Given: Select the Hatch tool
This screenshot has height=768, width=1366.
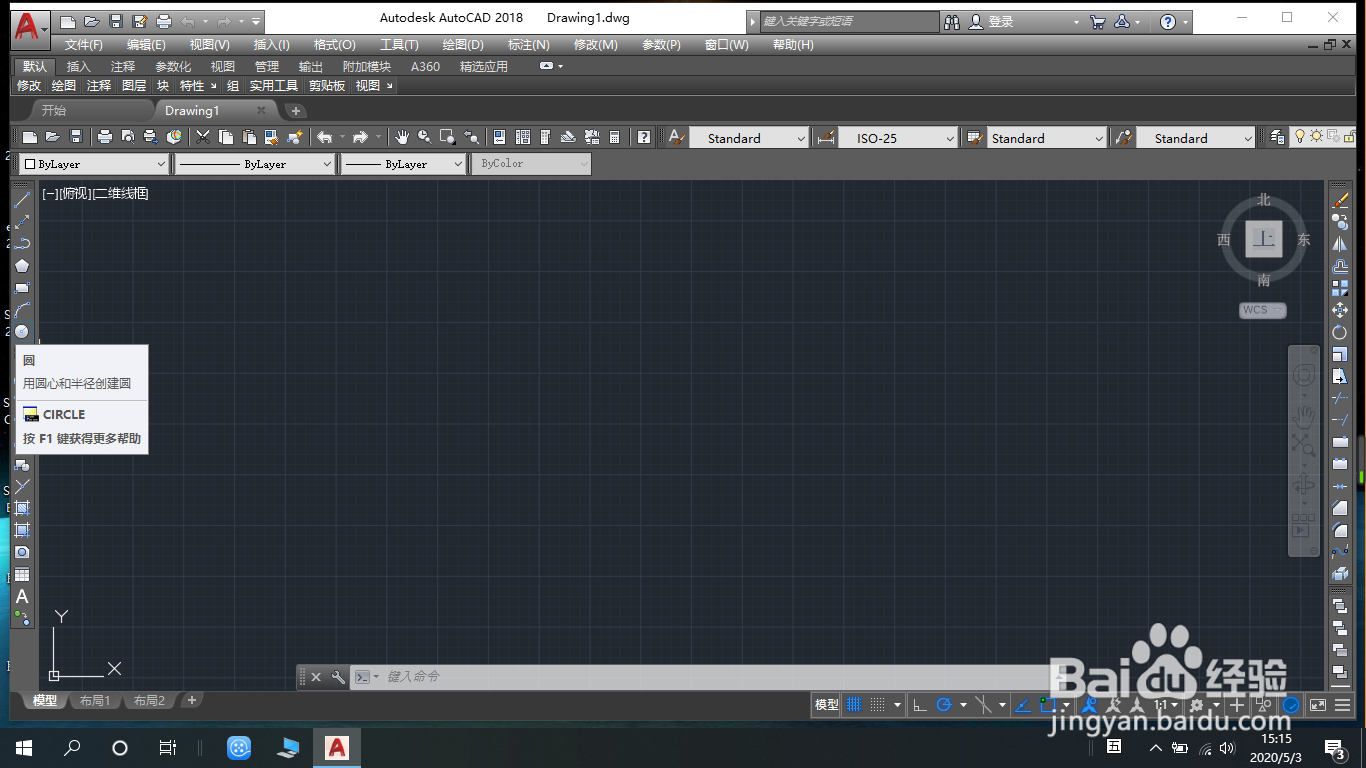Looking at the screenshot, I should pyautogui.click(x=22, y=508).
